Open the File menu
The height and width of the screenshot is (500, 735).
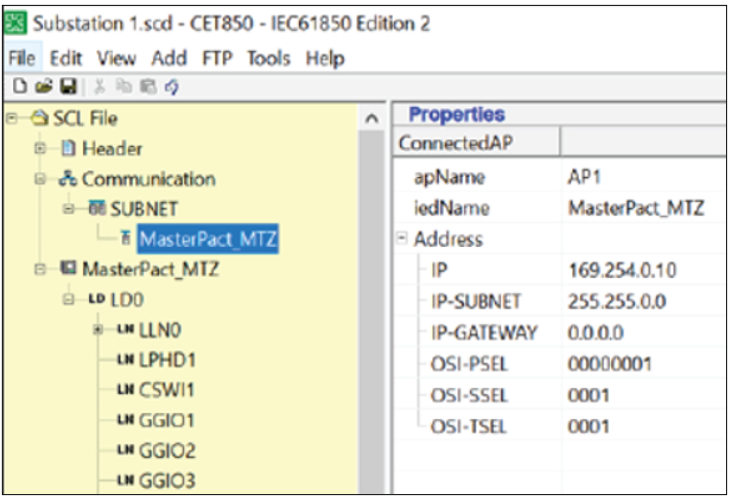[x=22, y=58]
